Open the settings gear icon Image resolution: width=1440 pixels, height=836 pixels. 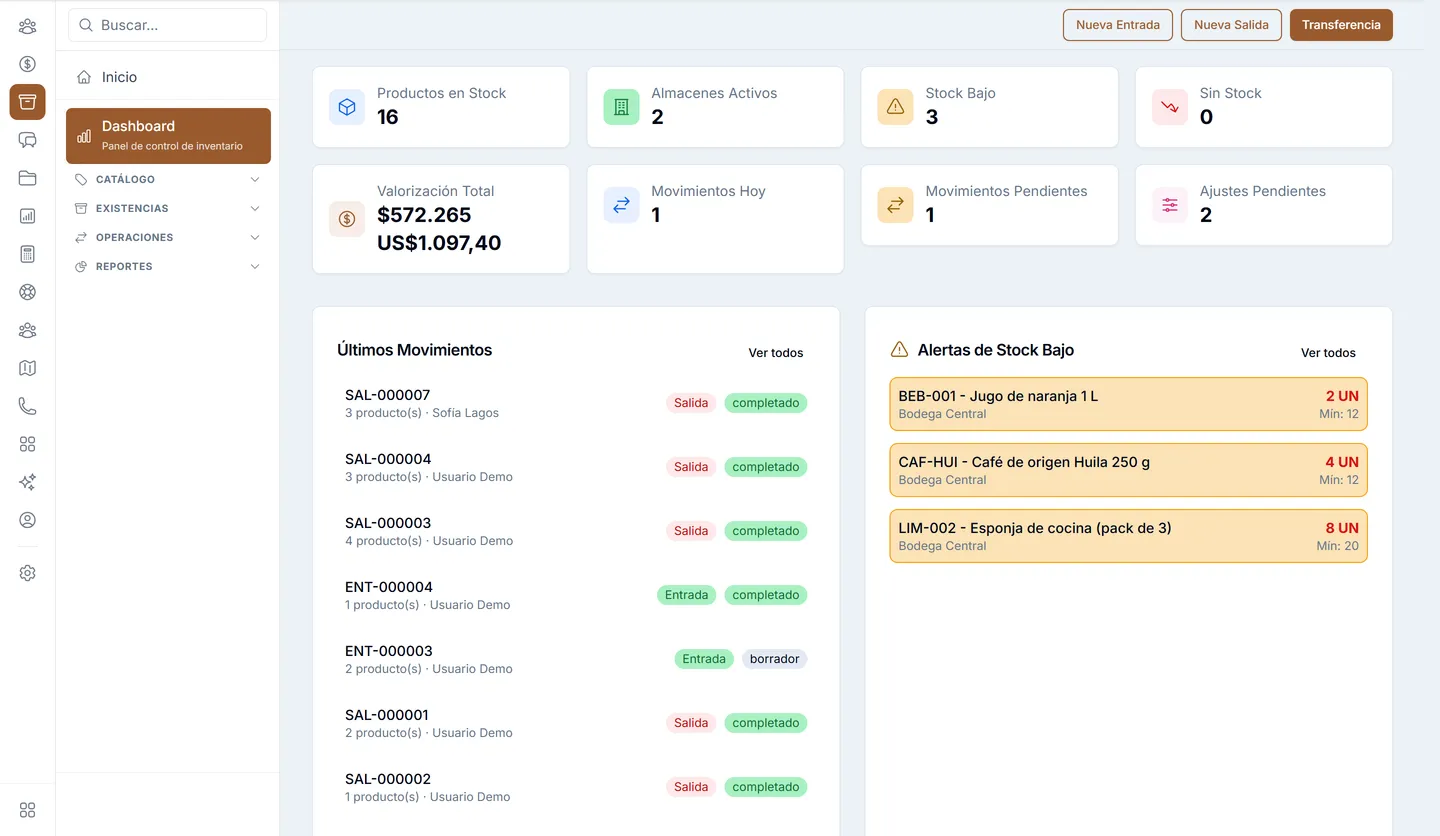[x=27, y=573]
